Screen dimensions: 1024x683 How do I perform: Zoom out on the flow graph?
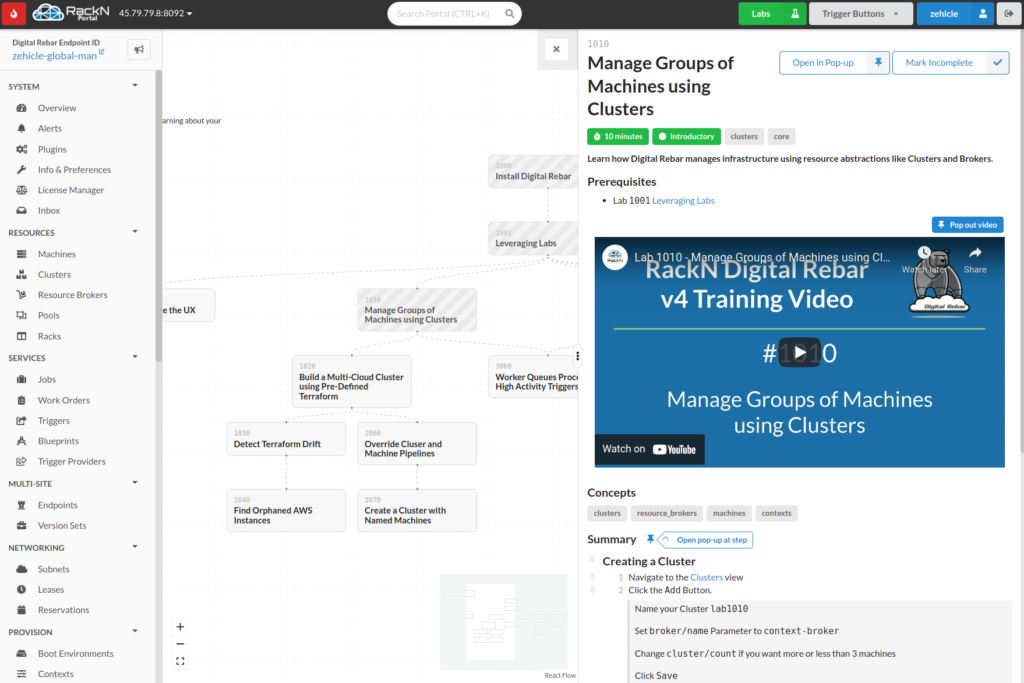point(180,644)
